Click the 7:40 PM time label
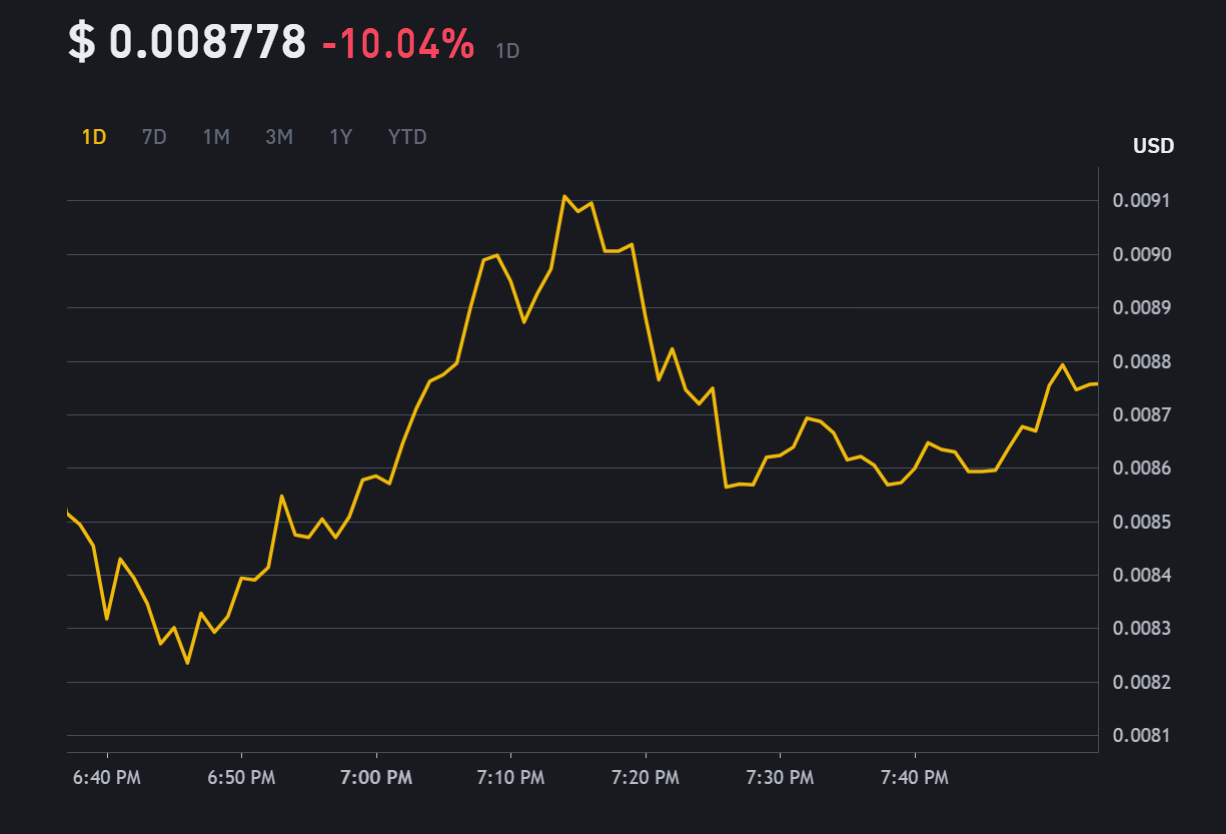 [915, 777]
